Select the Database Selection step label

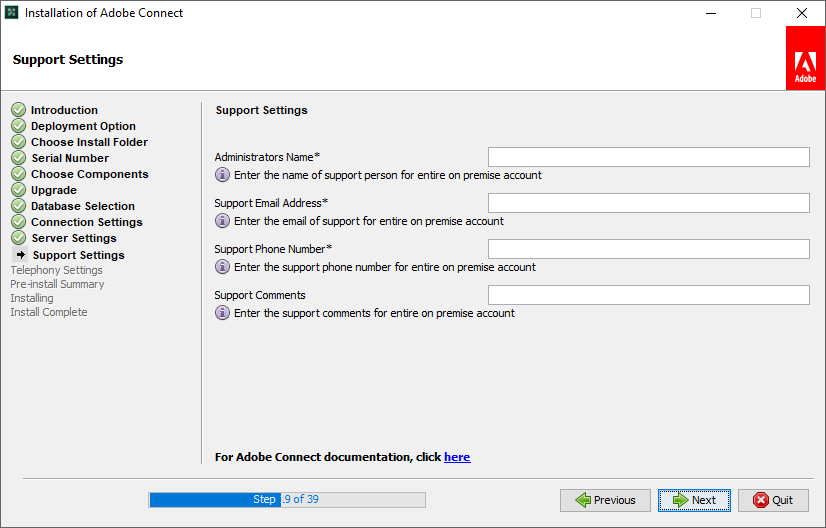[83, 206]
